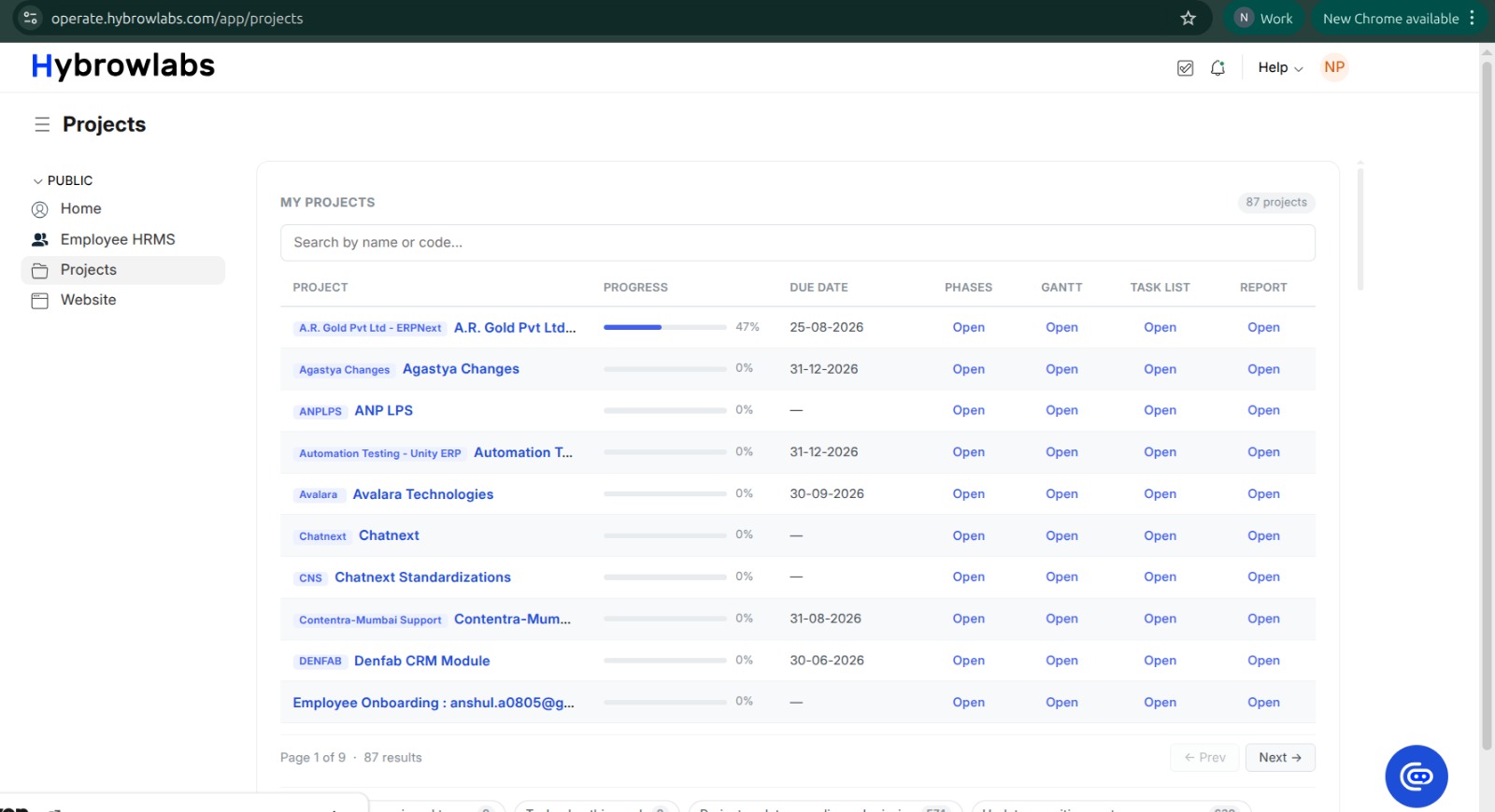Select Employee HRMS in the sidebar

coord(118,239)
